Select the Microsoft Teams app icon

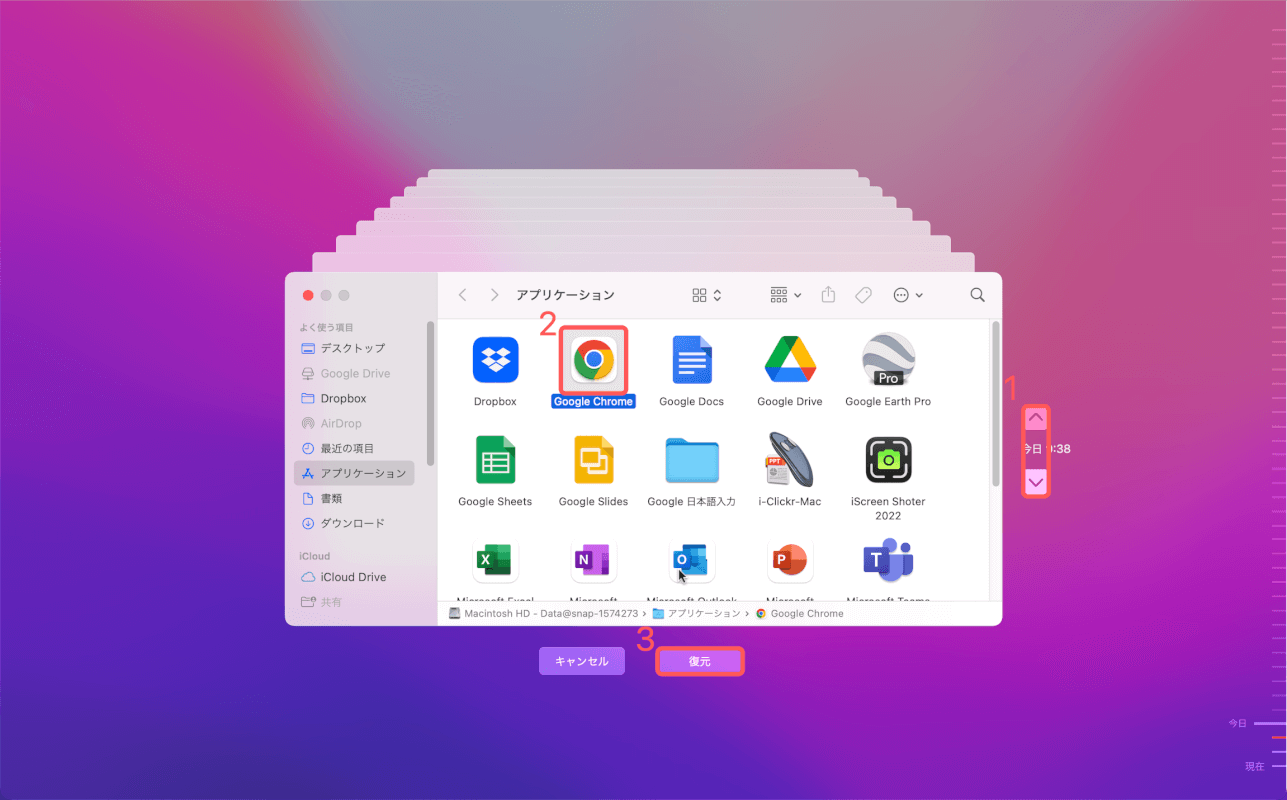pos(888,561)
